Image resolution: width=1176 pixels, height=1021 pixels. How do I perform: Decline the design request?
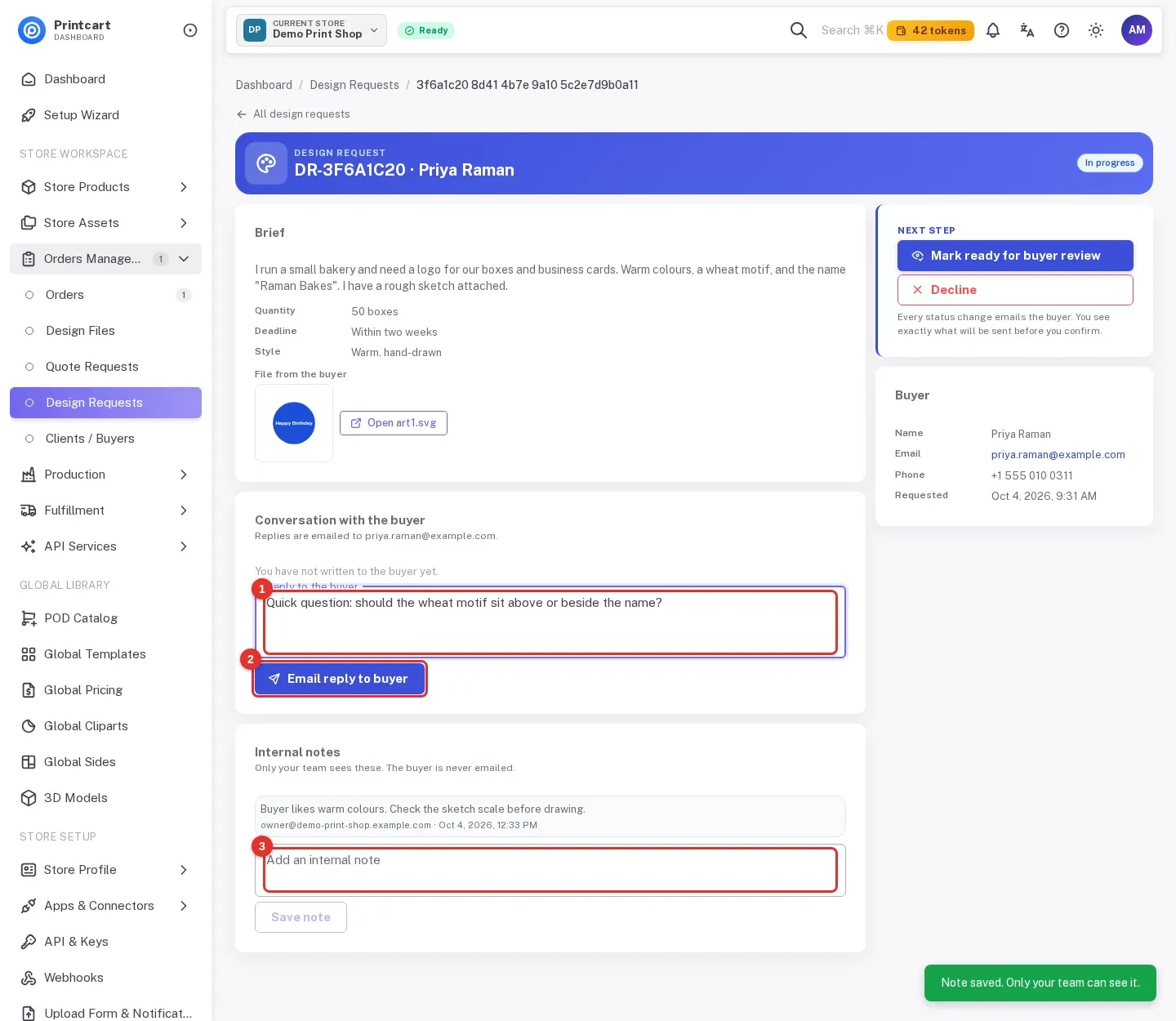(1015, 290)
